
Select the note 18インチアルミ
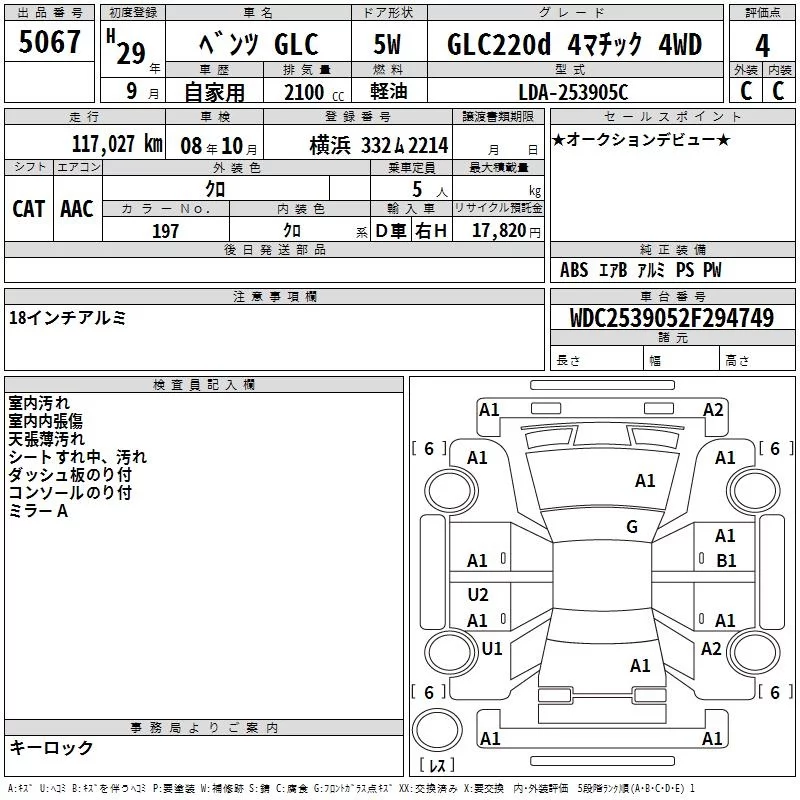tap(67, 318)
